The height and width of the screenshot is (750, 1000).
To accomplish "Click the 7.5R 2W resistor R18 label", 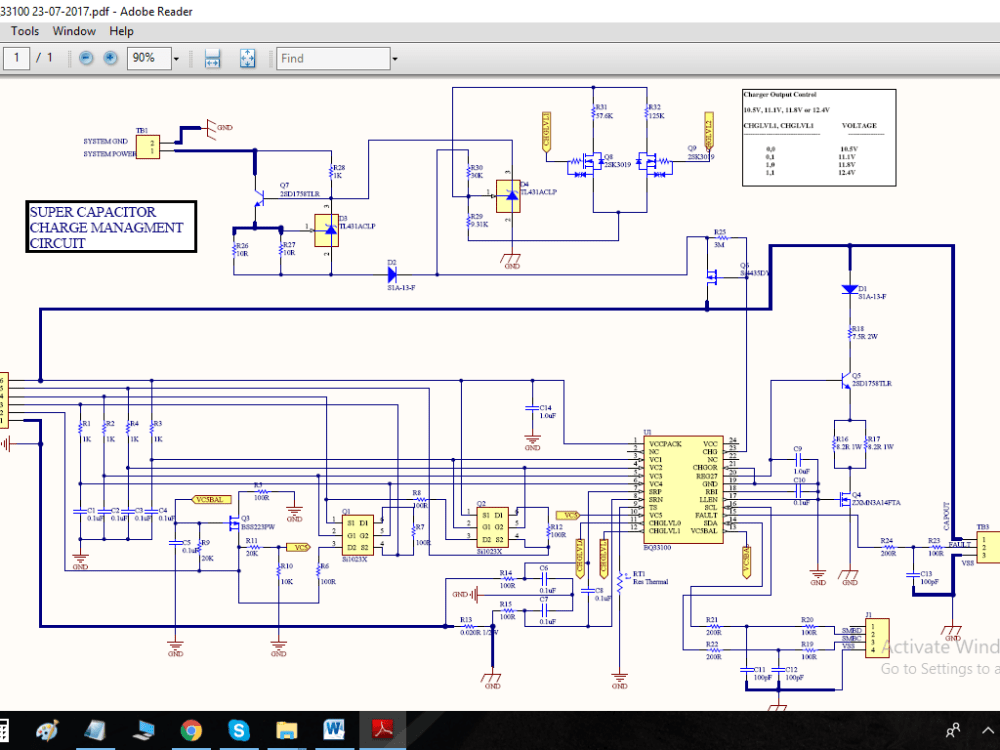I will click(865, 337).
